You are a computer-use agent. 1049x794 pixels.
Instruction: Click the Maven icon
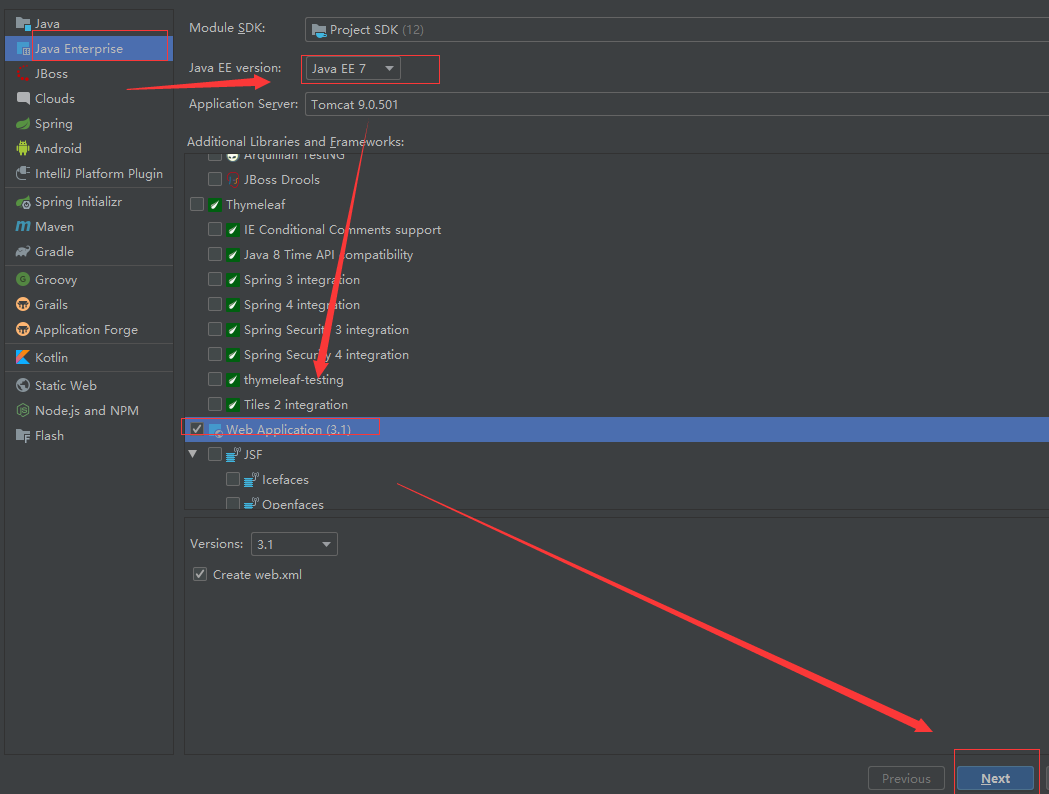coord(23,227)
